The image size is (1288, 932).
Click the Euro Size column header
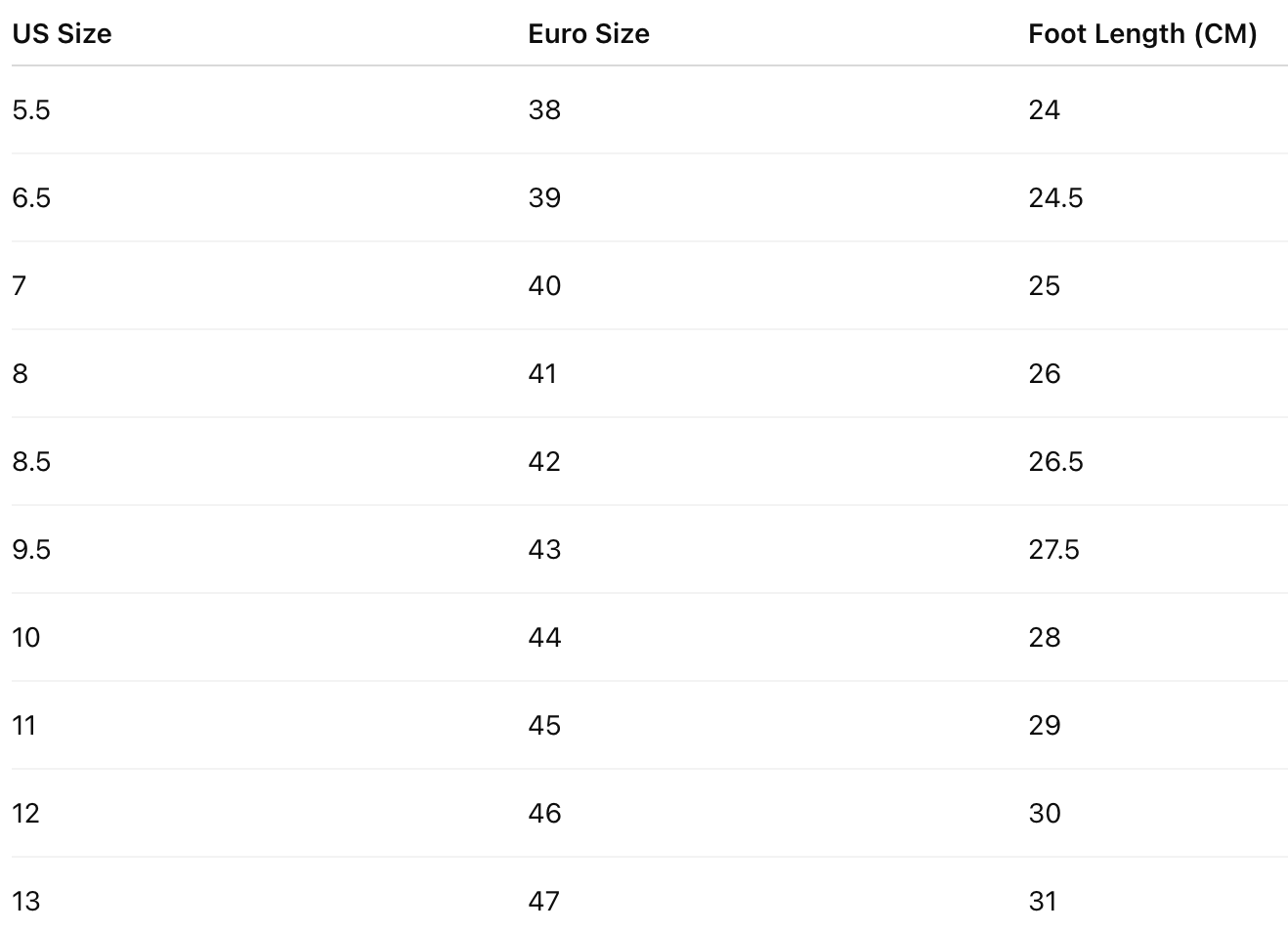[x=588, y=34]
